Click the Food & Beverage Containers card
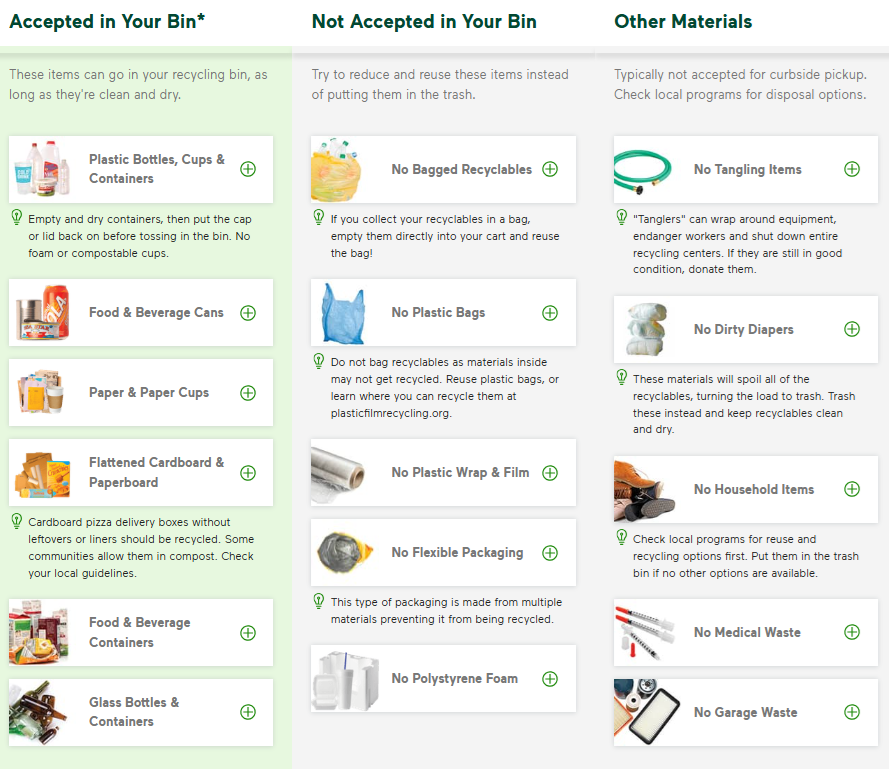889x769 pixels. [x=140, y=632]
